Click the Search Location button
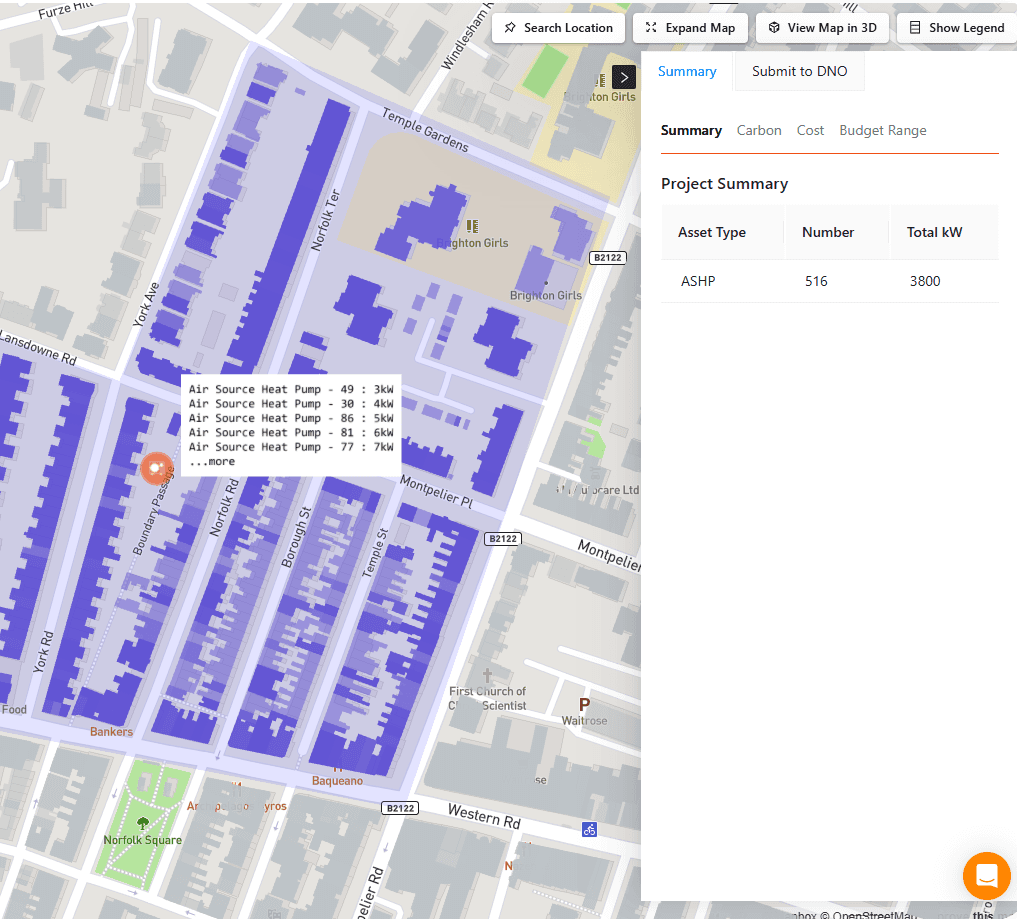 point(558,28)
